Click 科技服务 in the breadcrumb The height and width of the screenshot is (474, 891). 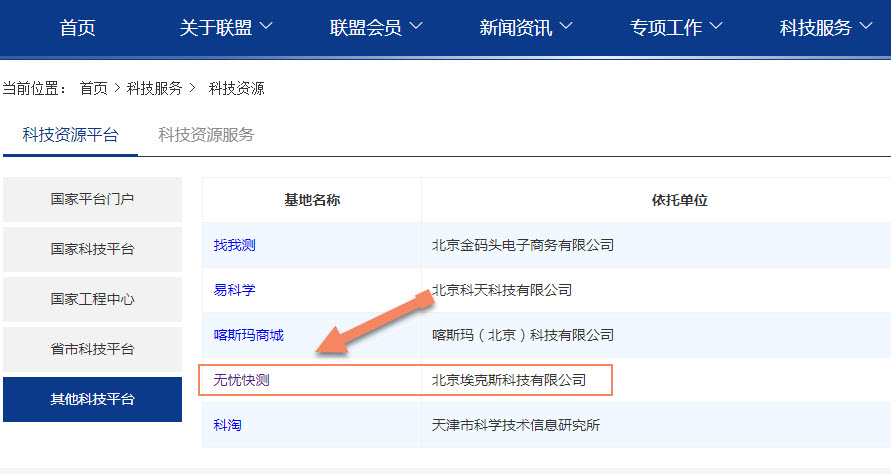click(x=155, y=88)
